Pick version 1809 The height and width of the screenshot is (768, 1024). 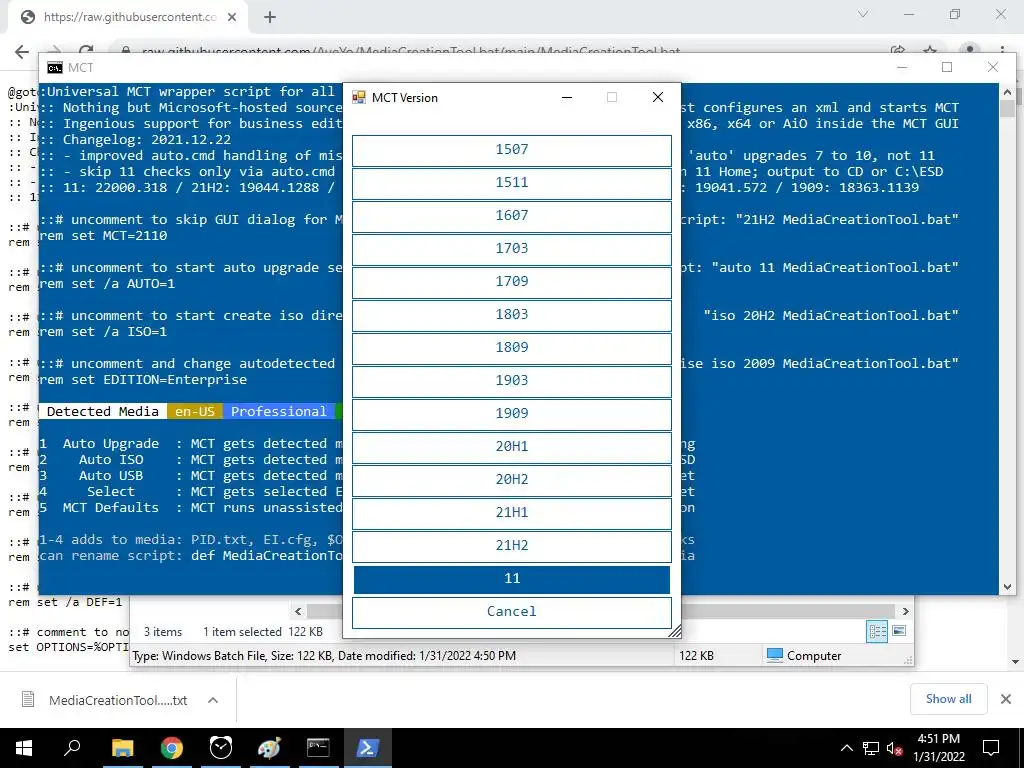(x=511, y=348)
